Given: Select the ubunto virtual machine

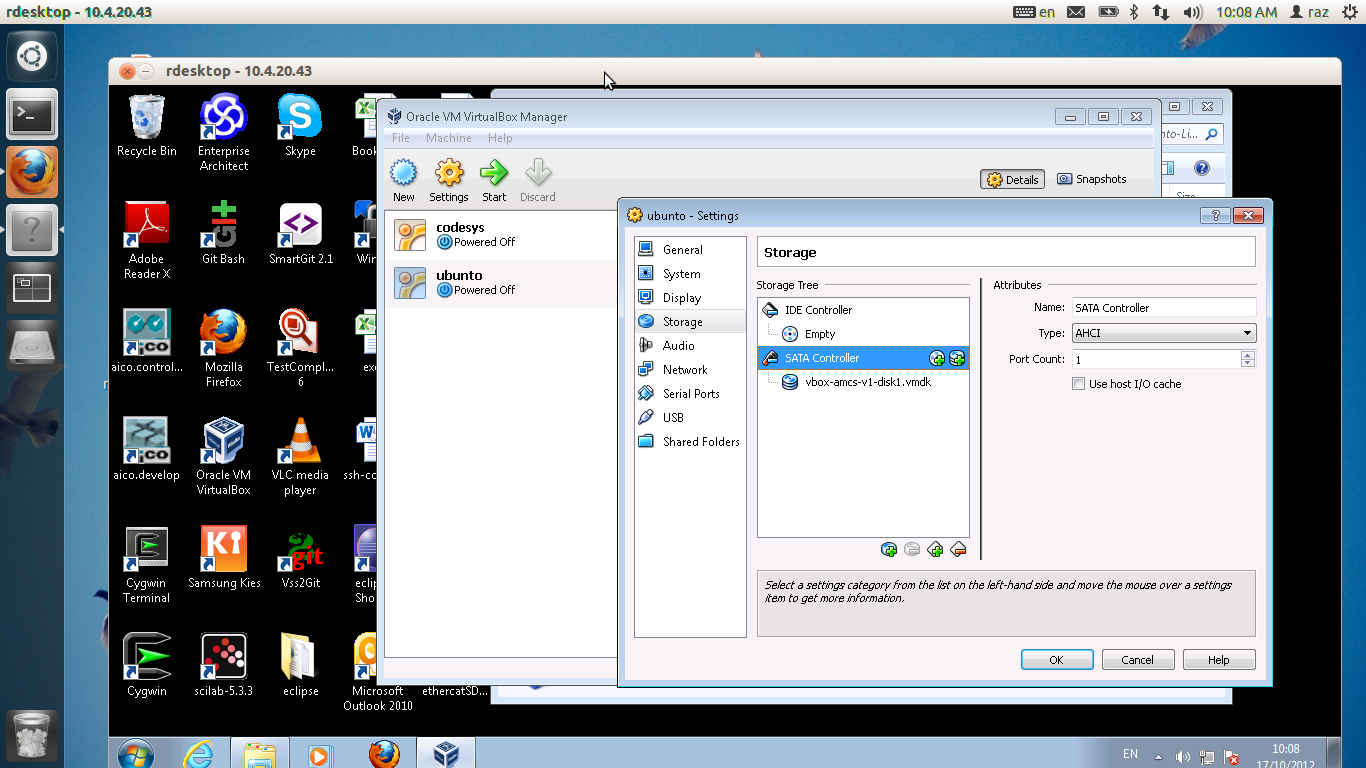Looking at the screenshot, I should pos(500,283).
